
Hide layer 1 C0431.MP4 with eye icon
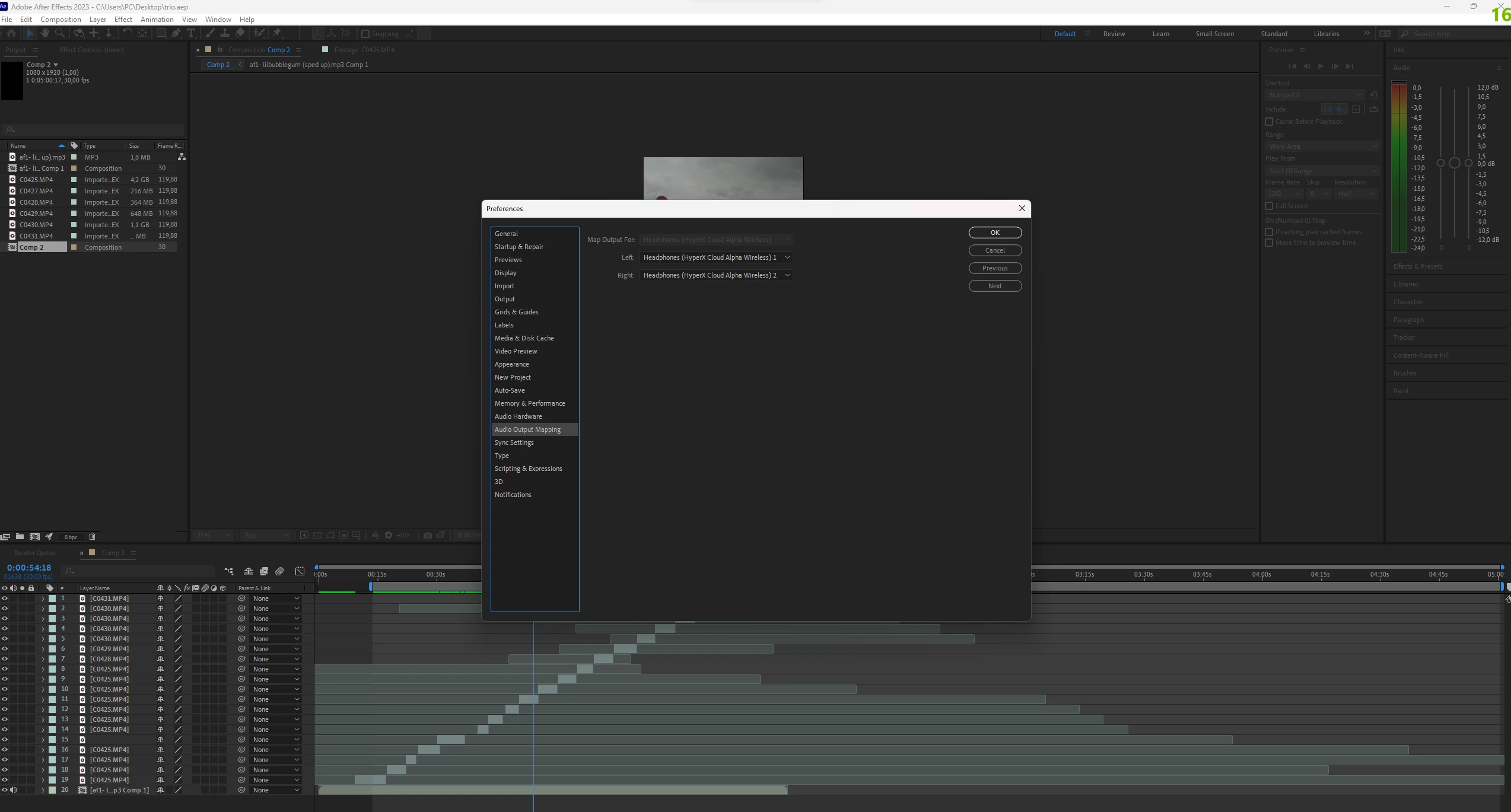[x=5, y=598]
